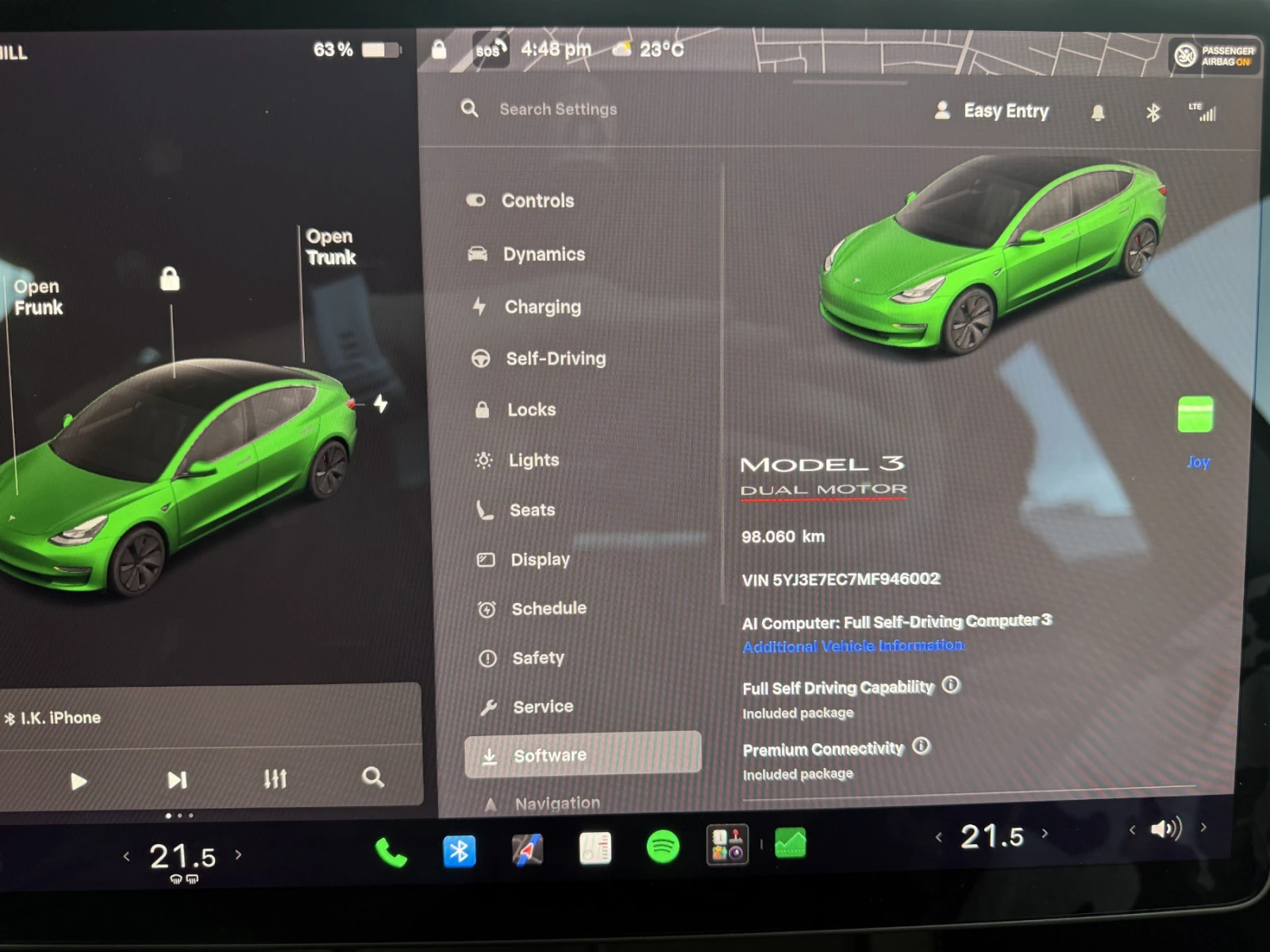
Task: Decrease driver temperature with left arrow
Action: click(126, 856)
